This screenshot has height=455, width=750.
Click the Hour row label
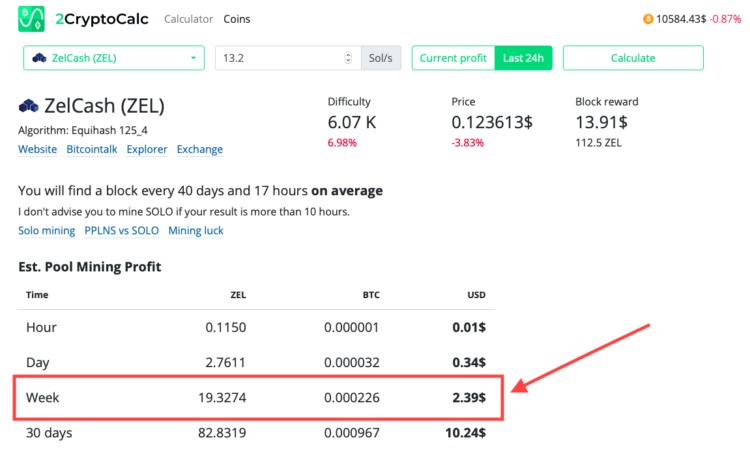pos(41,327)
